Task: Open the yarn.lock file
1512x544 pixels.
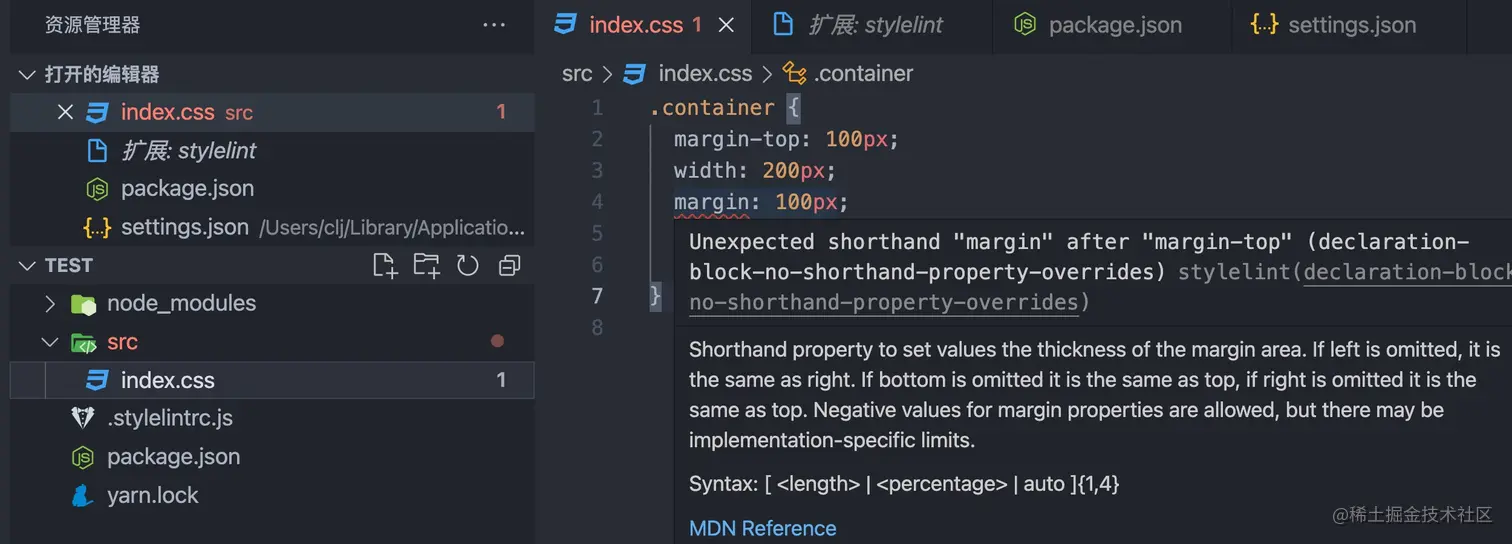Action: (x=272, y=495)
